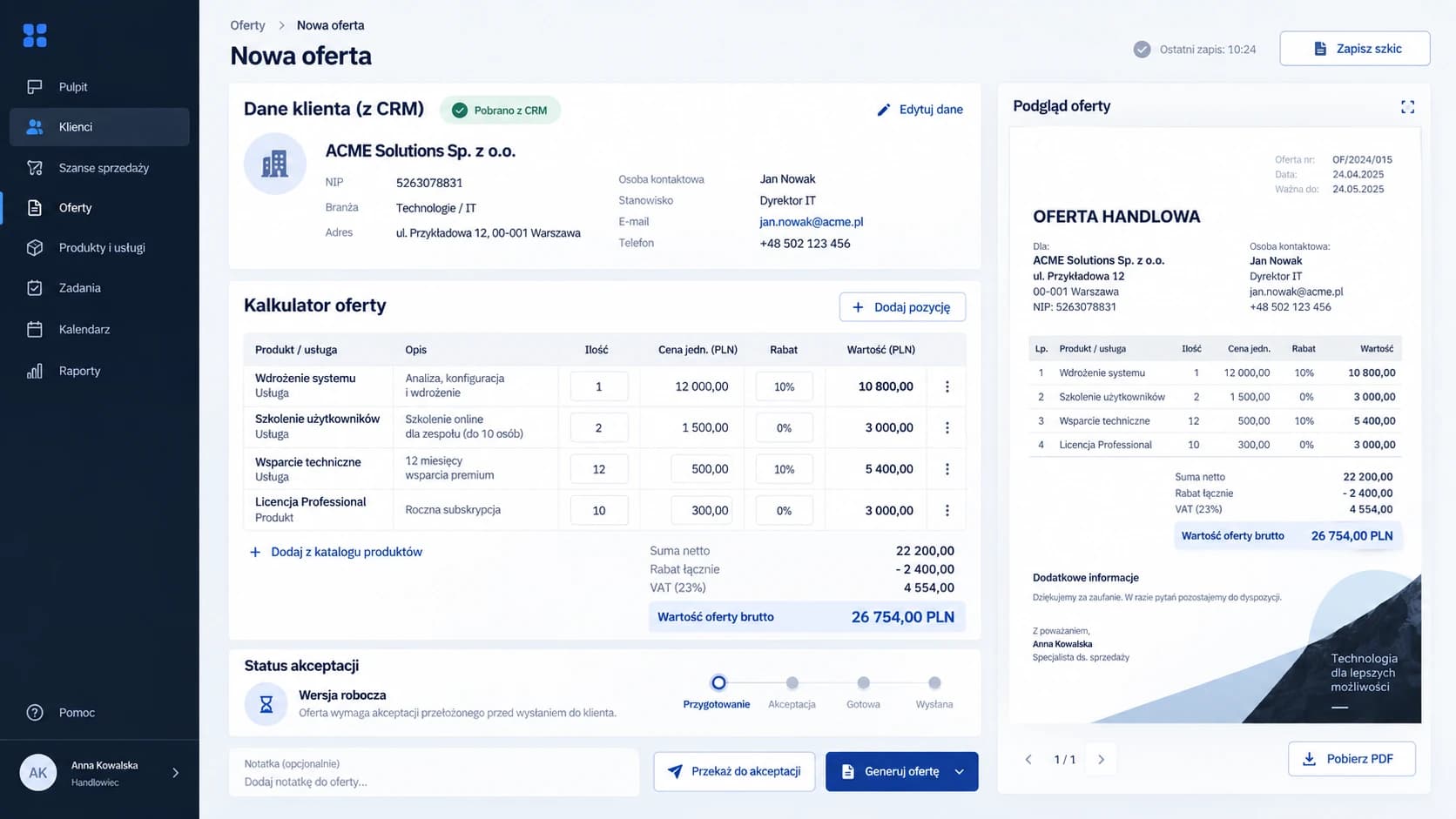Image resolution: width=1456 pixels, height=819 pixels.
Task: Click the Edytuj dane pencil icon
Action: coord(884,110)
